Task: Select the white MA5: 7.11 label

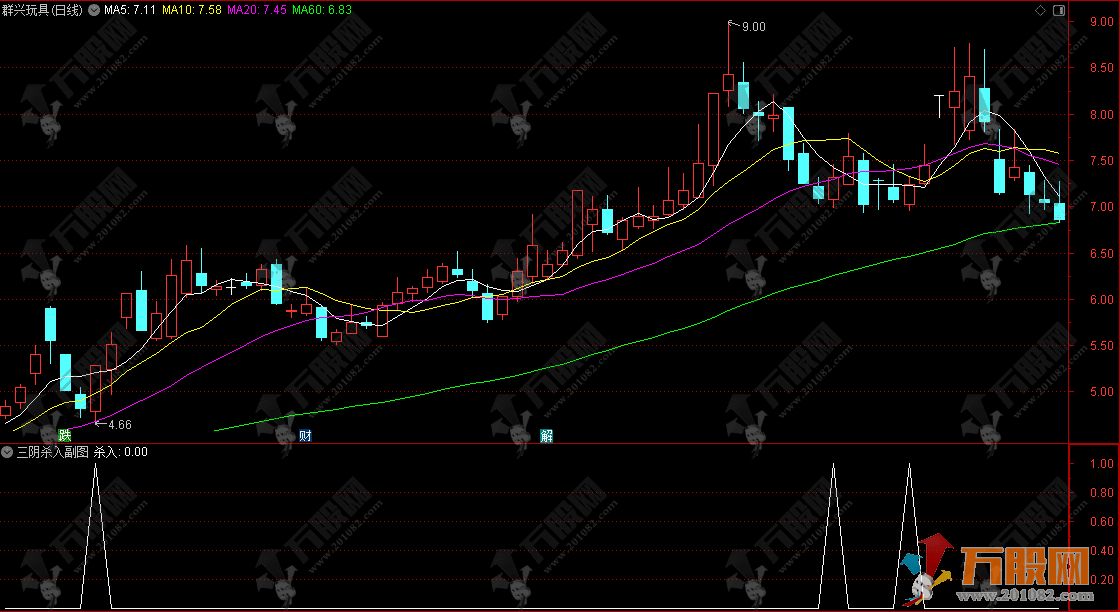Action: (x=130, y=9)
